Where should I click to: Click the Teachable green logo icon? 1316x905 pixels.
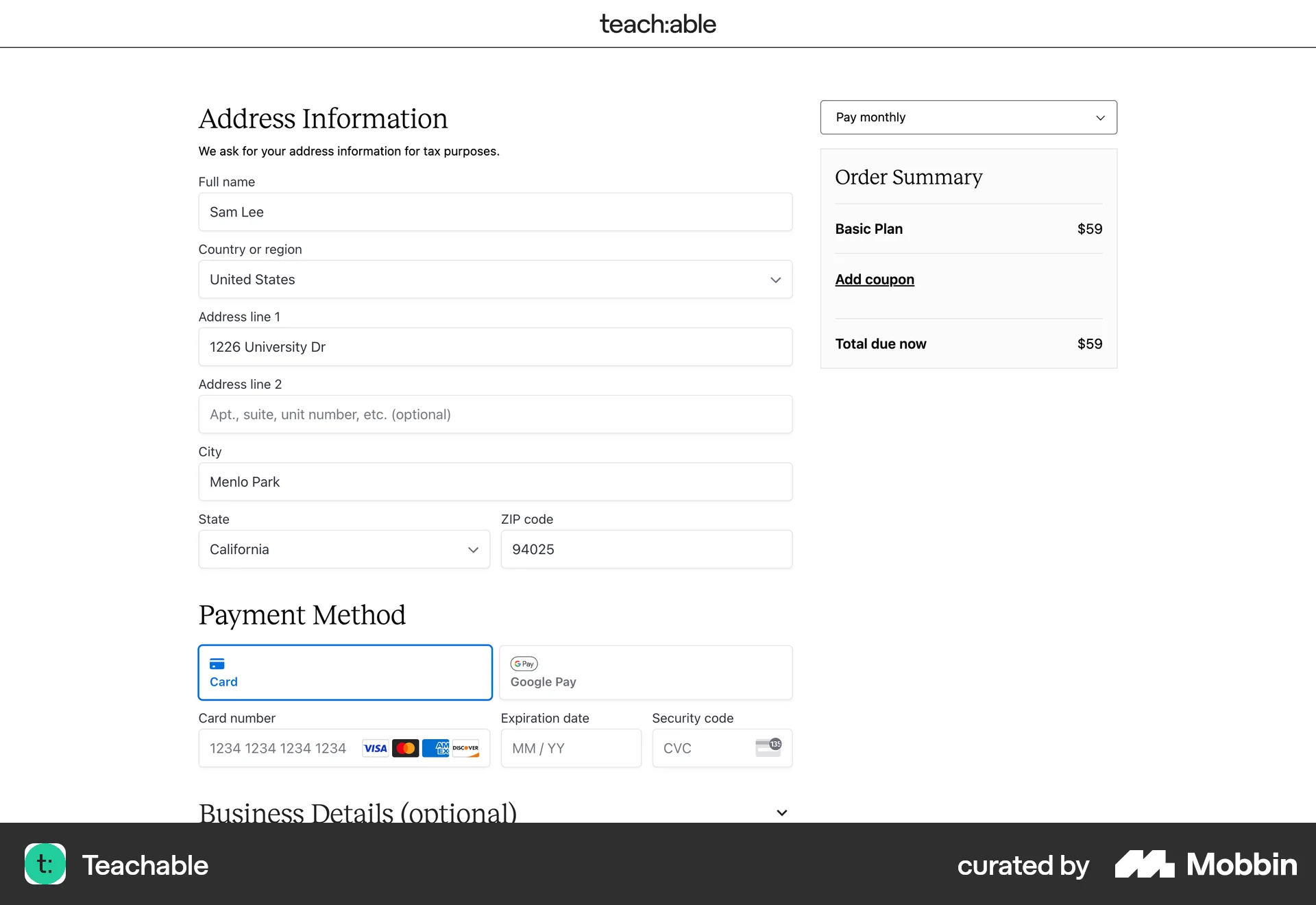tap(45, 865)
